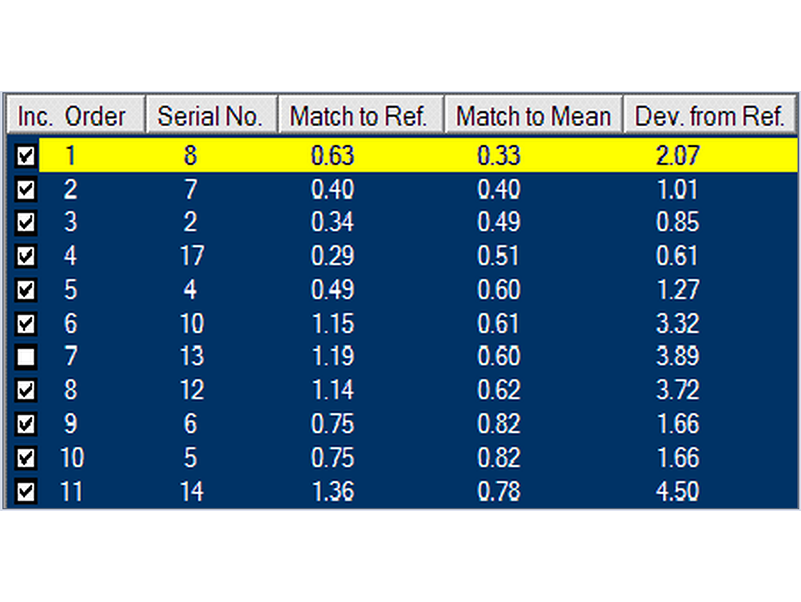Screen dimensions: 801x602
Task: Sort by Match to Ref. header
Action: tap(359, 116)
